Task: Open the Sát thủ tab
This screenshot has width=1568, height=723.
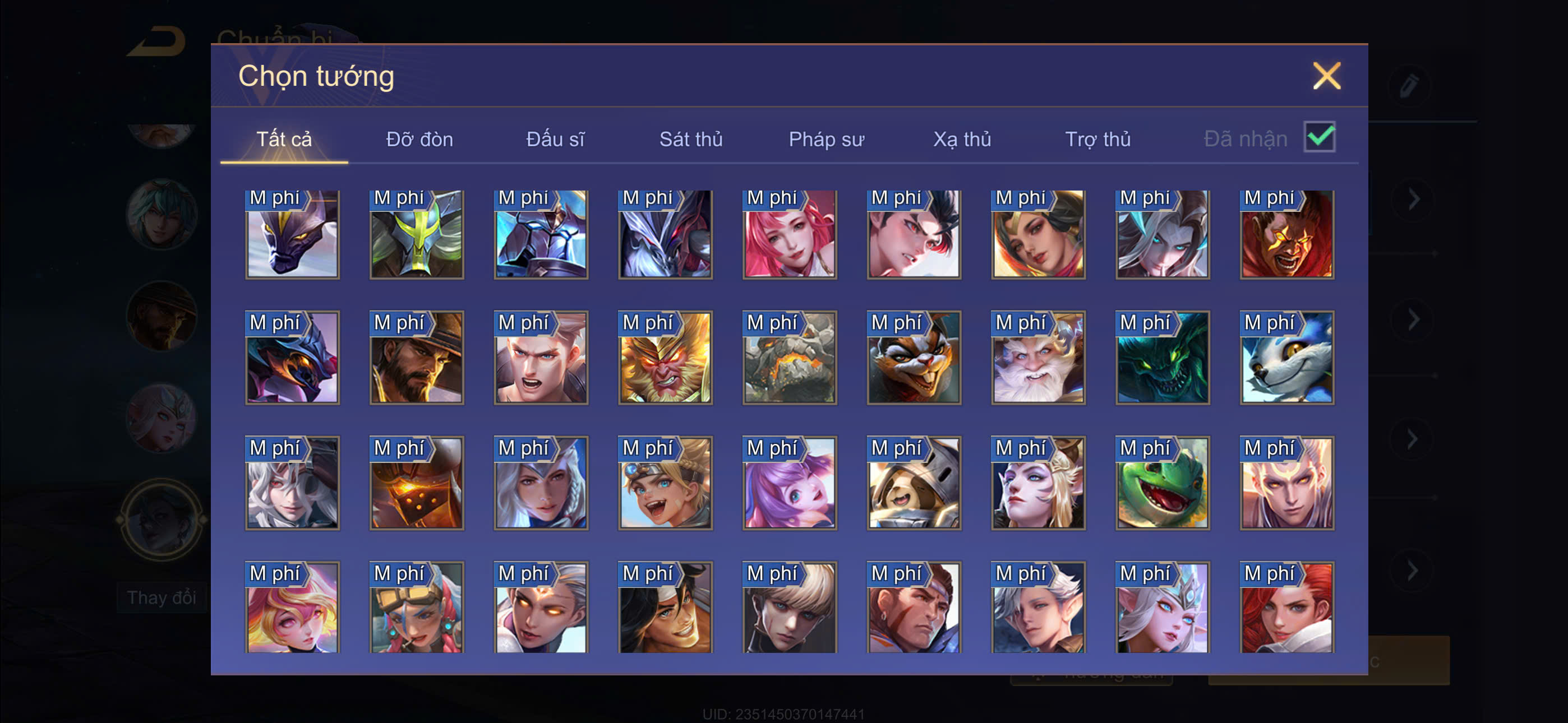Action: coord(691,140)
